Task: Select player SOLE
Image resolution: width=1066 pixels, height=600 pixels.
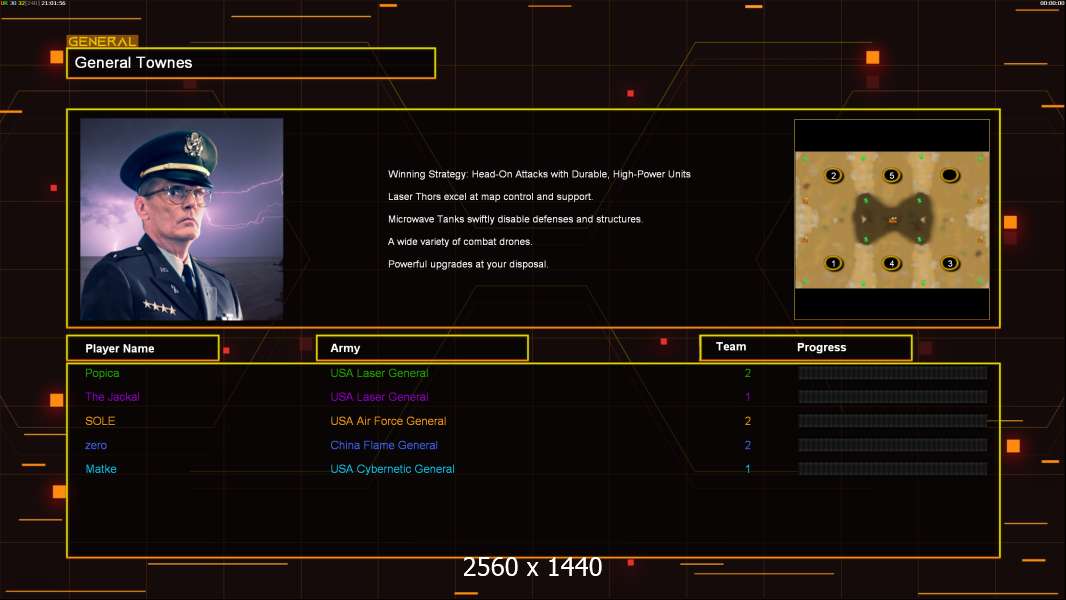Action: 100,421
